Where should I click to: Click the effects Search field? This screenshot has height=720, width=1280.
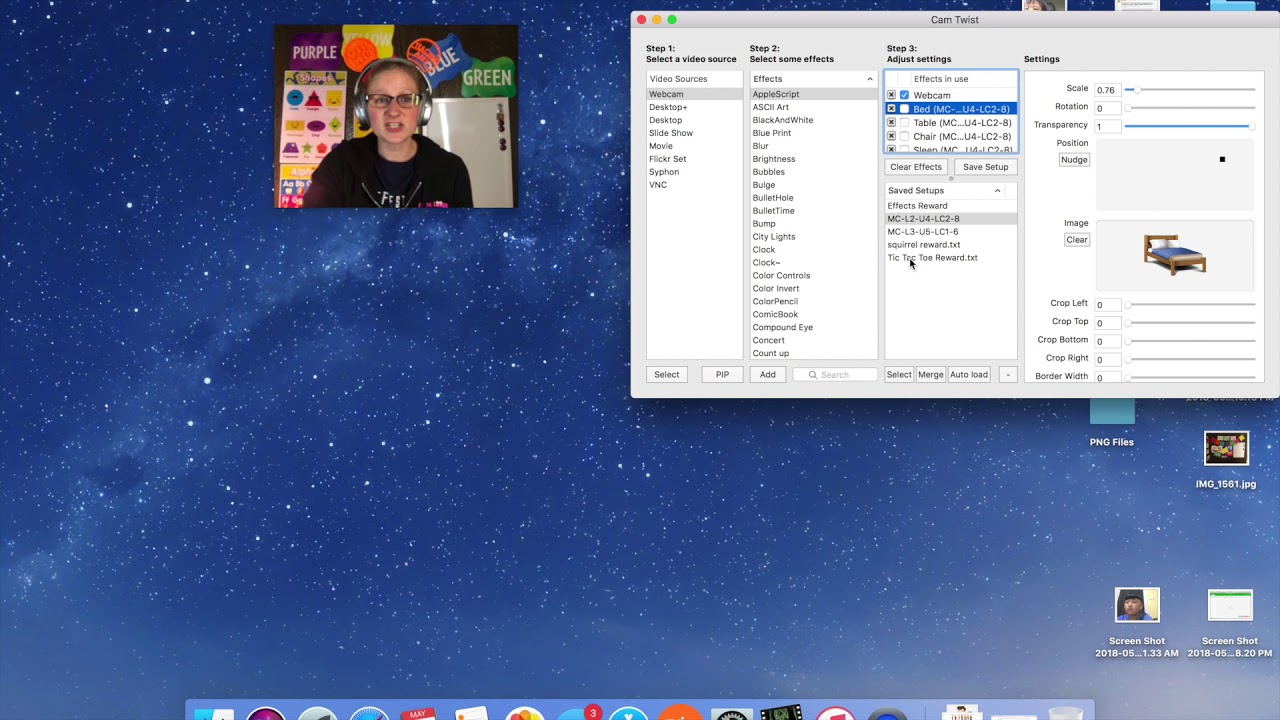836,375
